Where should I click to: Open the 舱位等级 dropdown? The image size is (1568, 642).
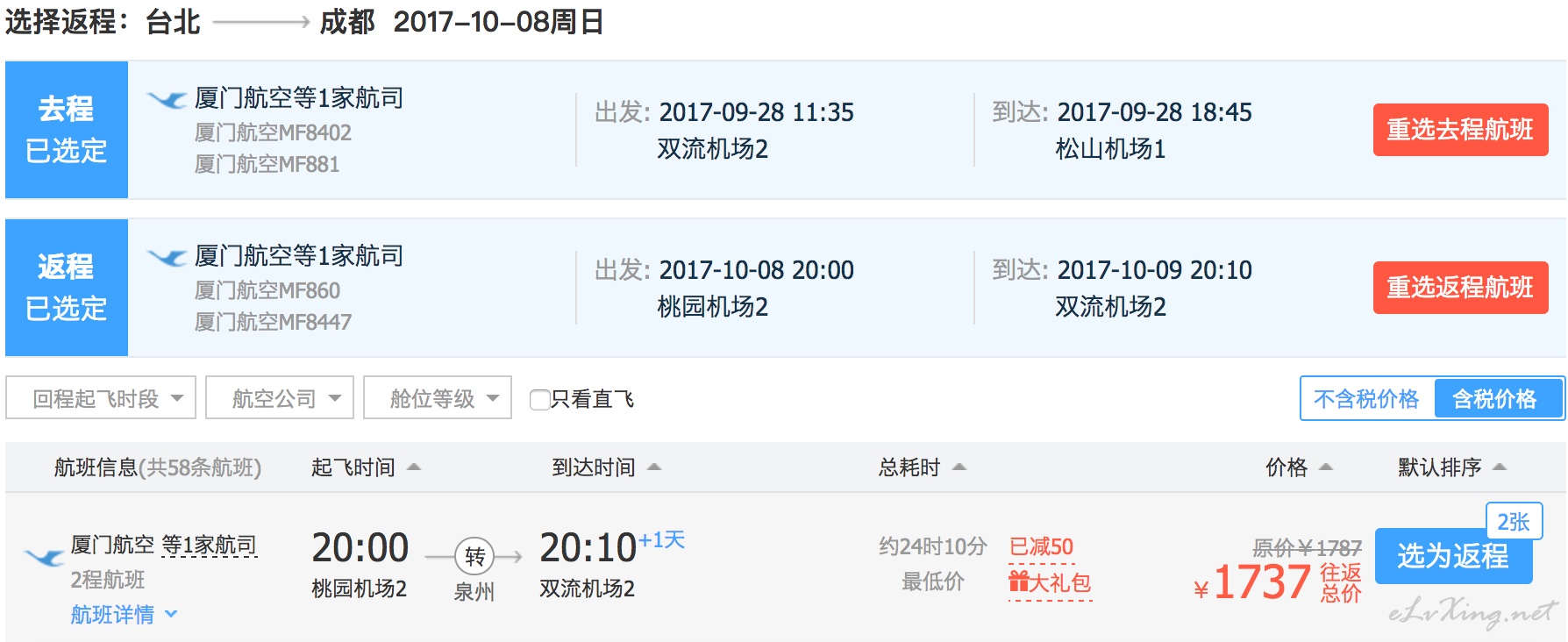click(438, 398)
